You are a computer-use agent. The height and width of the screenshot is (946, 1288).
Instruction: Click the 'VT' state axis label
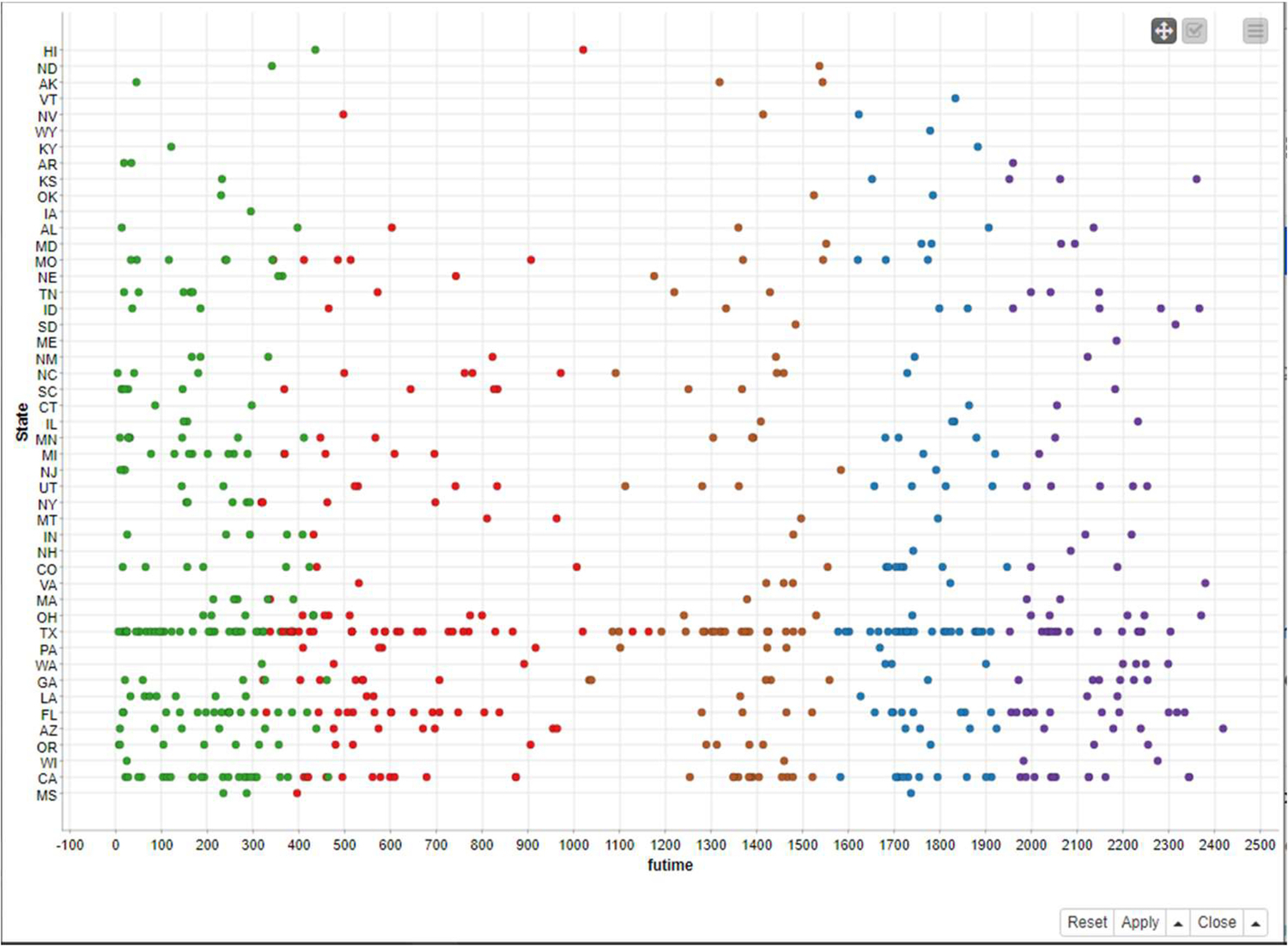48,100
